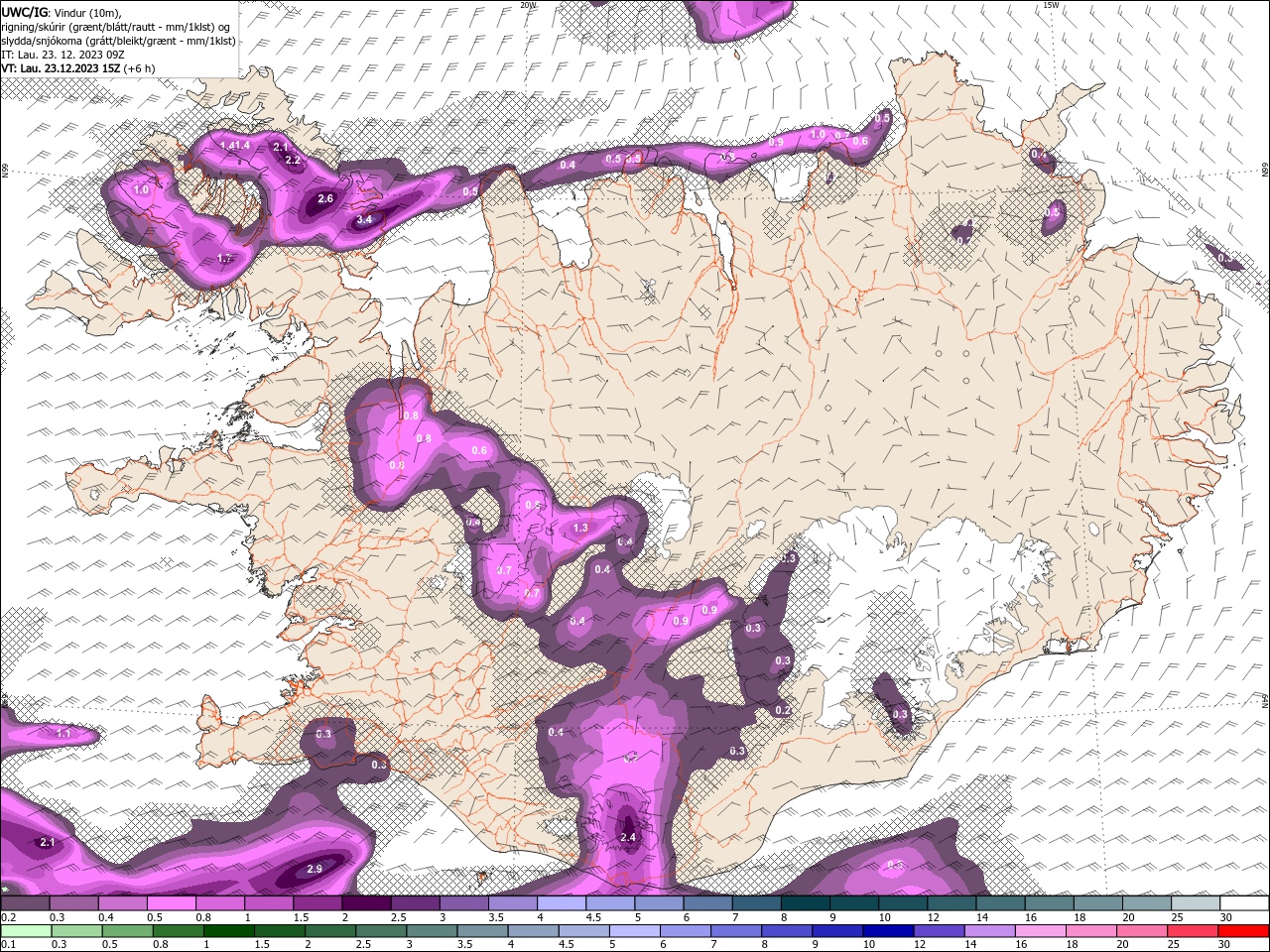1270x952 pixels.
Task: Click the 0.2 label of the snow legend
Action: [x=9, y=917]
